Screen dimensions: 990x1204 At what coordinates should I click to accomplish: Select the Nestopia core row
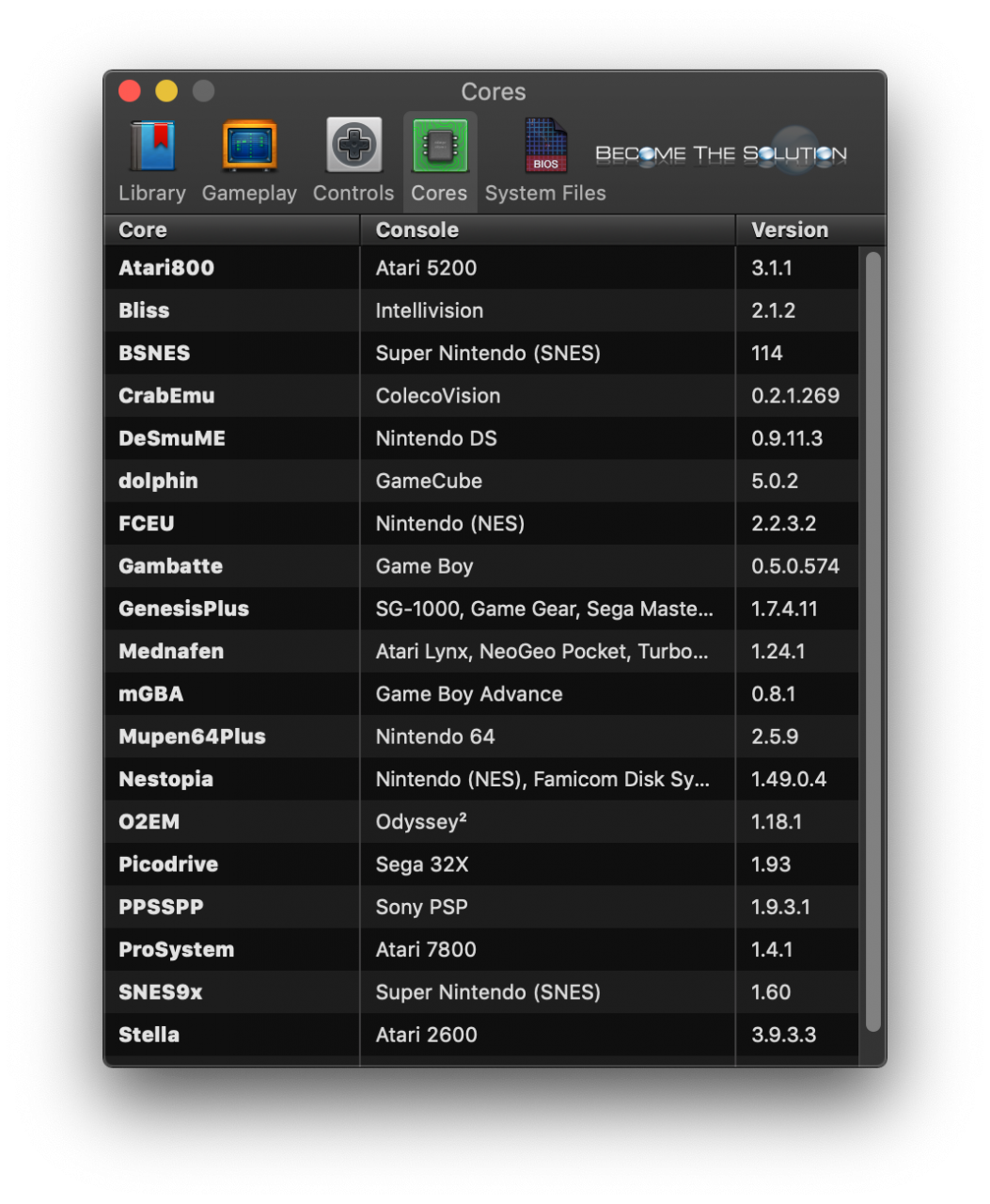click(481, 779)
